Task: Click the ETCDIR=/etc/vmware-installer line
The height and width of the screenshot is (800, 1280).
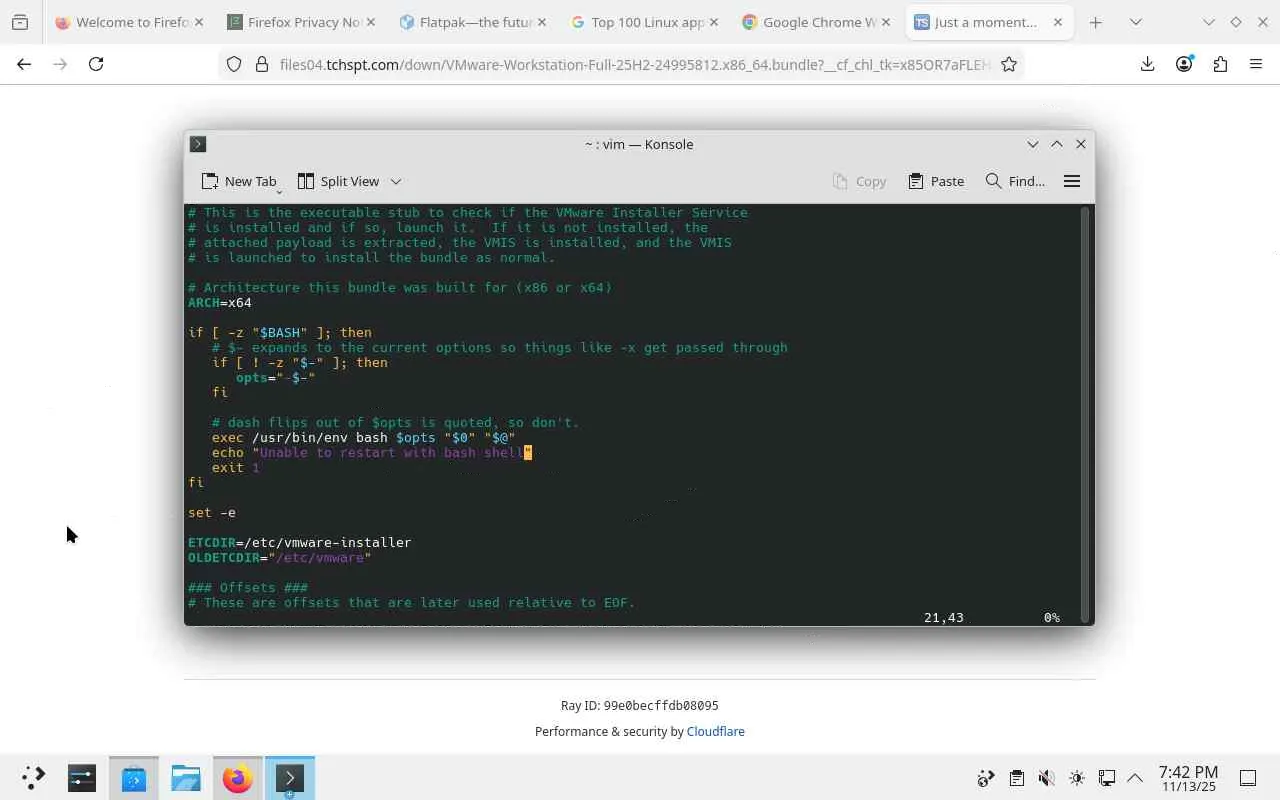Action: pos(300,543)
